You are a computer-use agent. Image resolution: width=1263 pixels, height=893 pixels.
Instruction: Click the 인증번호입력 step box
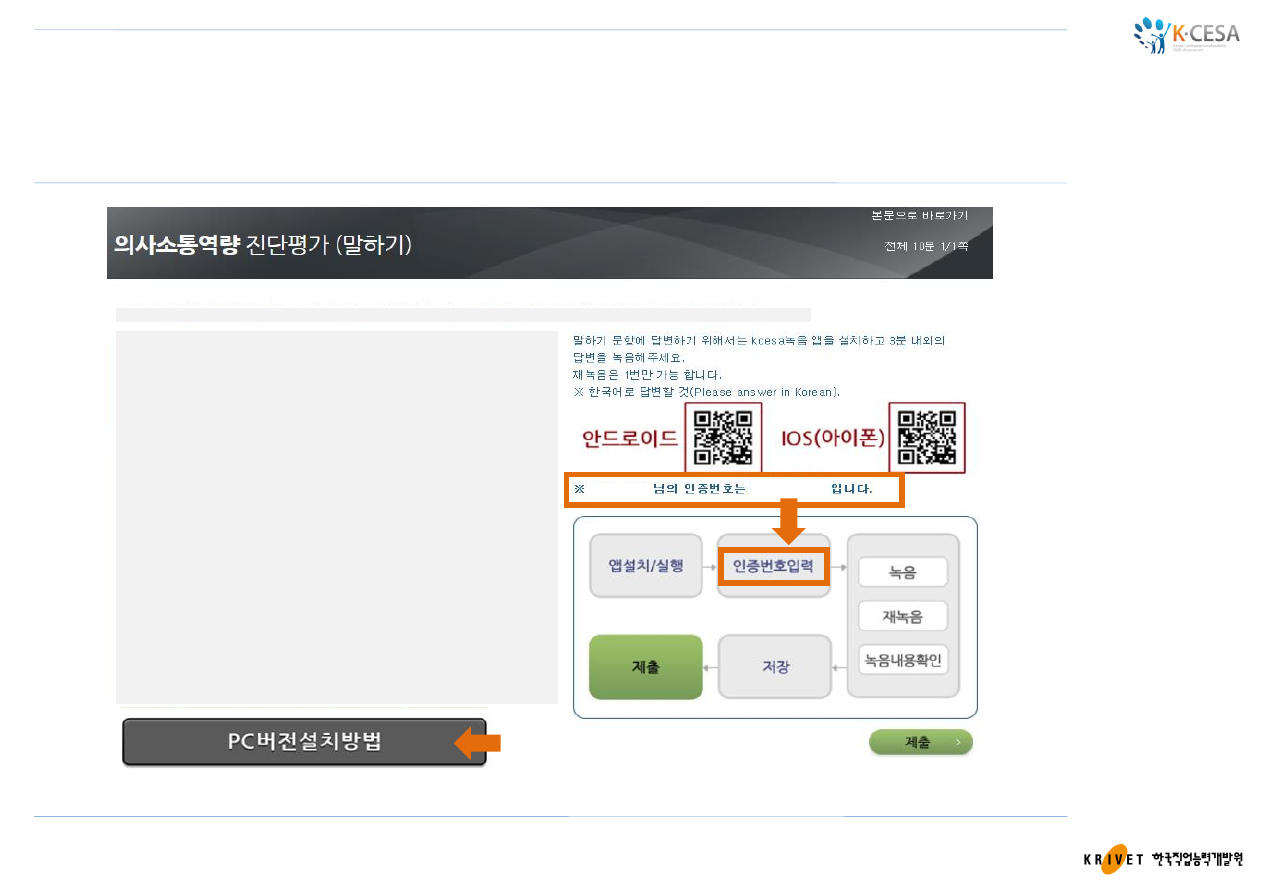coord(773,568)
